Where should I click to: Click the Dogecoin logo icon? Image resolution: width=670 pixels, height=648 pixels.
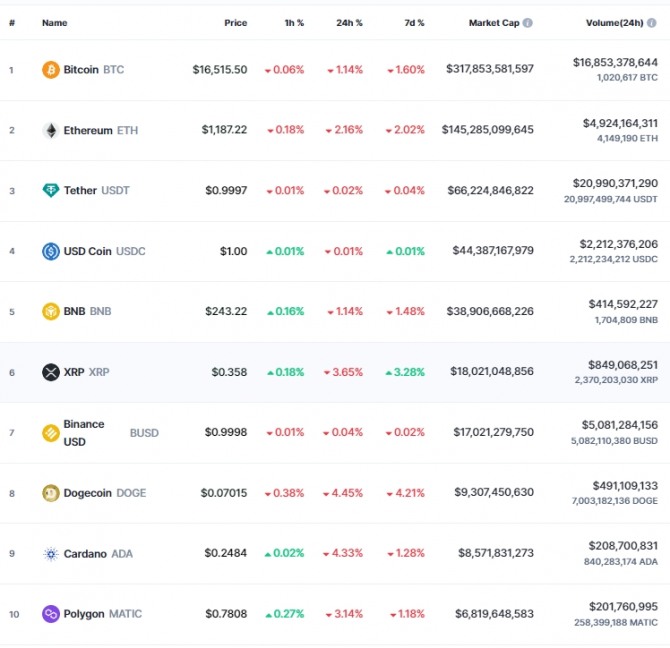pos(50,493)
